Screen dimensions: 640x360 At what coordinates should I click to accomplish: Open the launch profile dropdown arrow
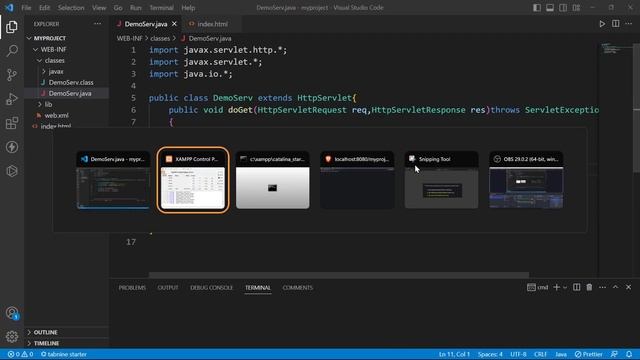565,287
